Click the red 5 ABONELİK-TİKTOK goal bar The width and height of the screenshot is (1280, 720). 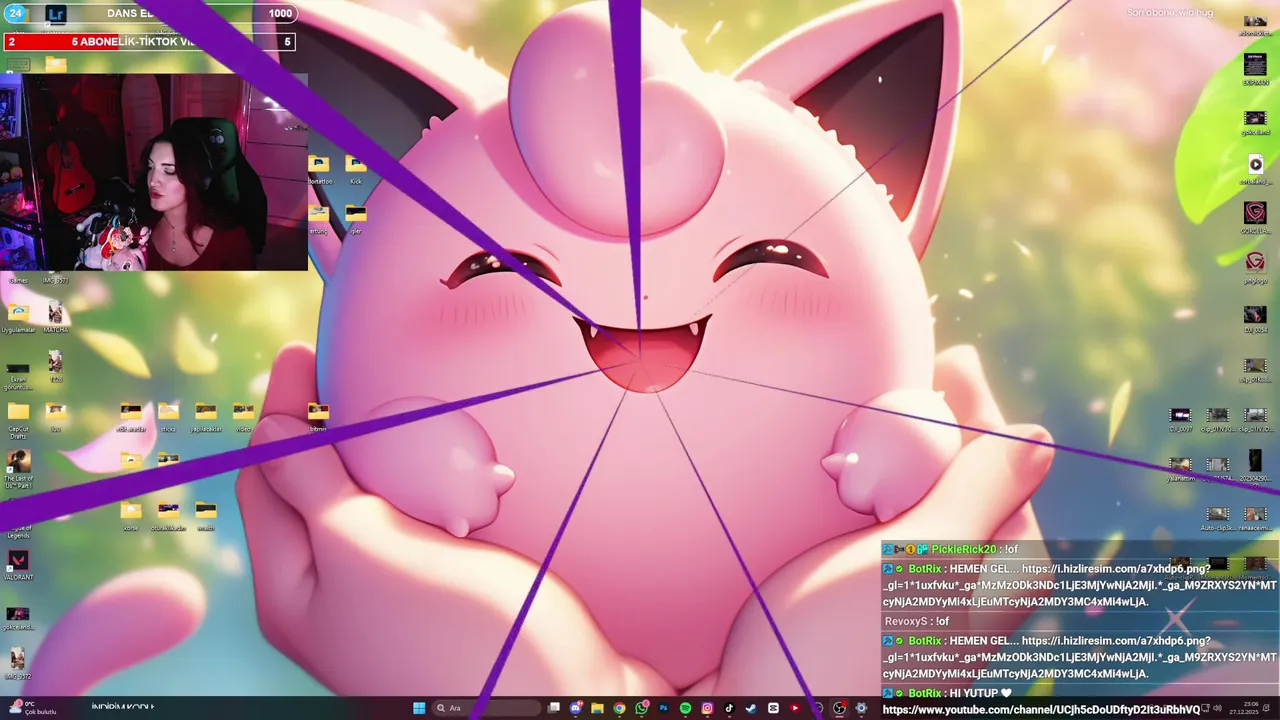150,42
